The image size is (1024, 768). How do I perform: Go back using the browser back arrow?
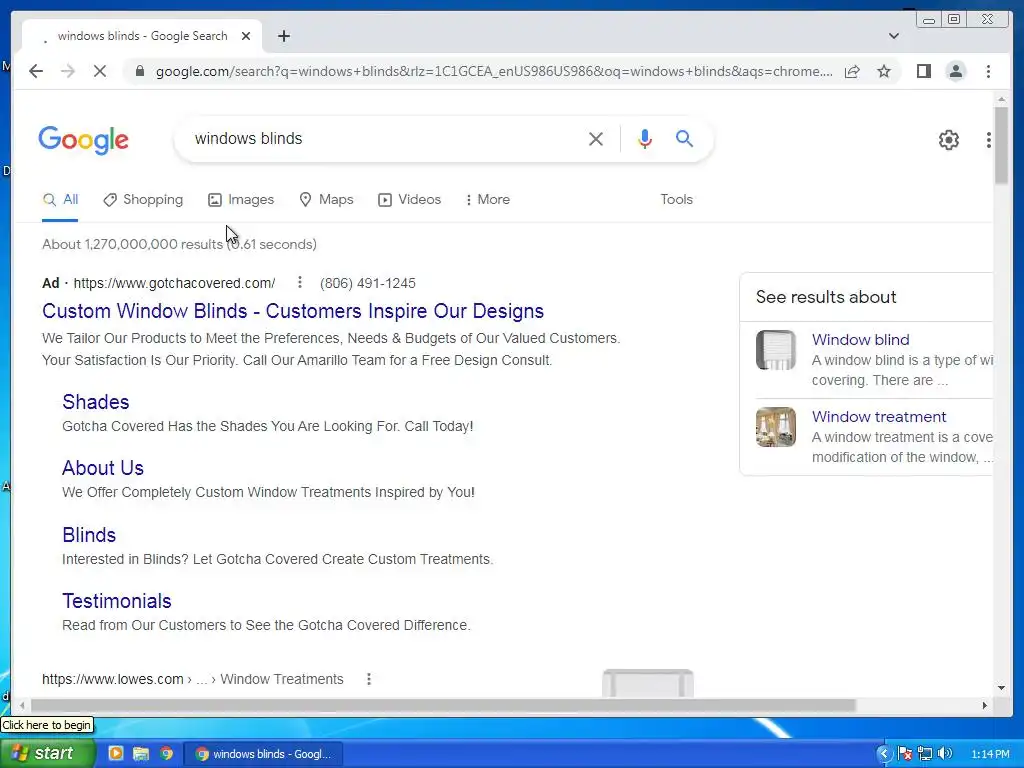[36, 71]
